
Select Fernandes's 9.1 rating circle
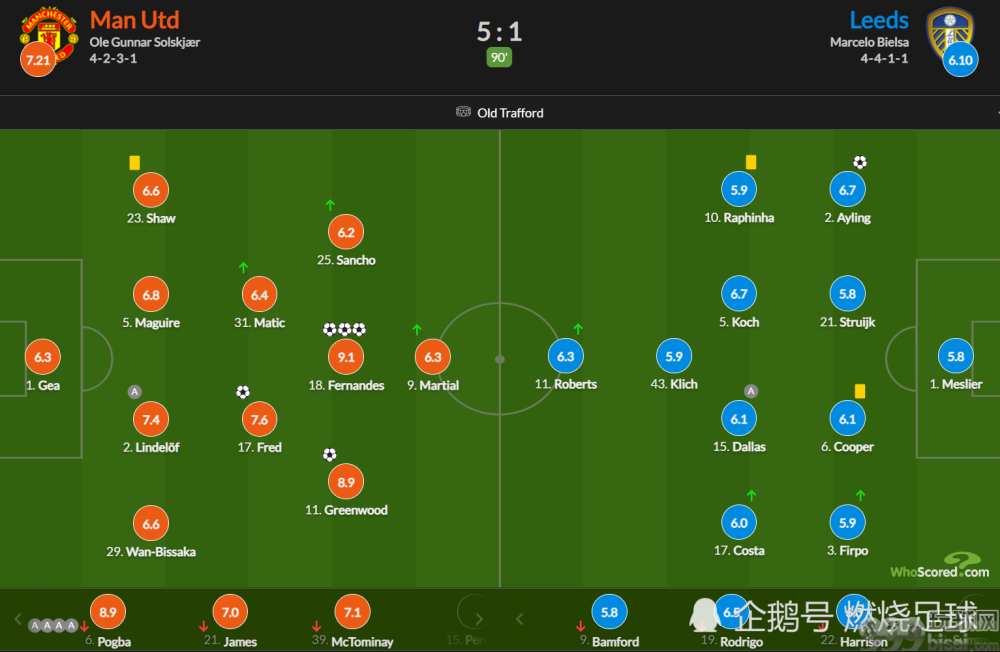[x=346, y=357]
